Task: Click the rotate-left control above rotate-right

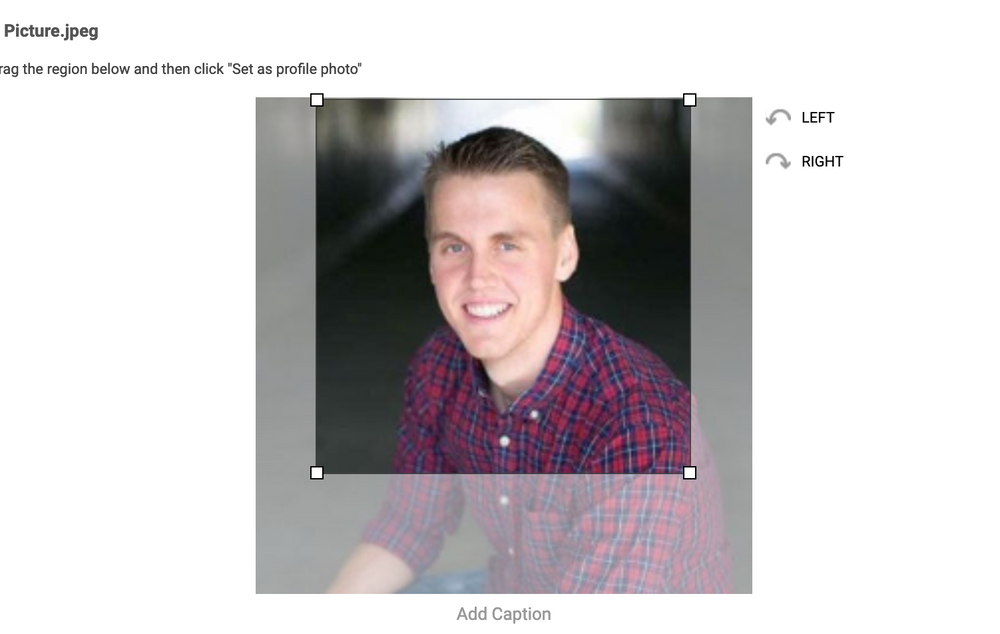Action: (x=778, y=116)
